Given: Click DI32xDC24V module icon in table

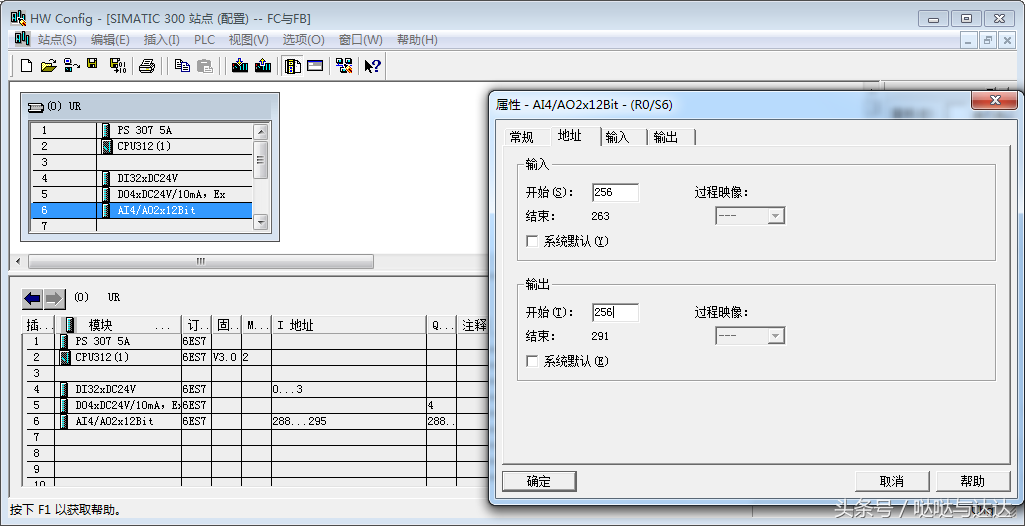Looking at the screenshot, I should click(x=64, y=389).
